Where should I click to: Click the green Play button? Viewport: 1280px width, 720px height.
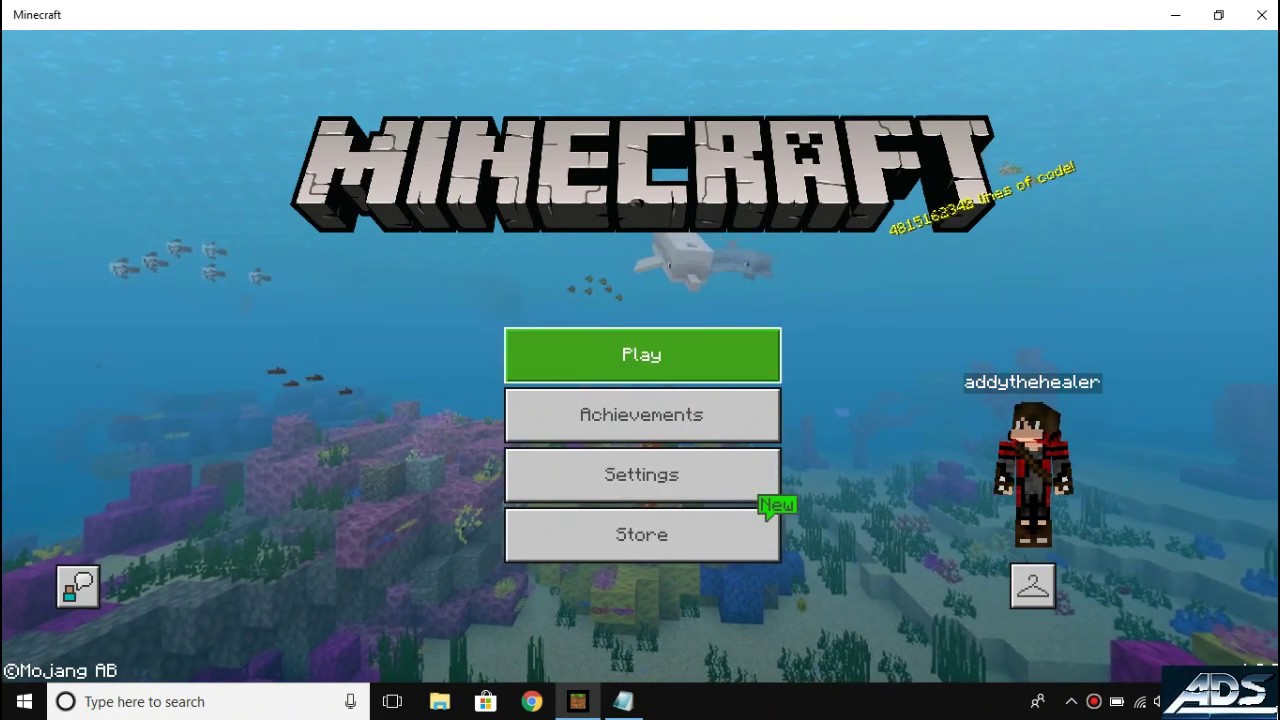pos(642,355)
